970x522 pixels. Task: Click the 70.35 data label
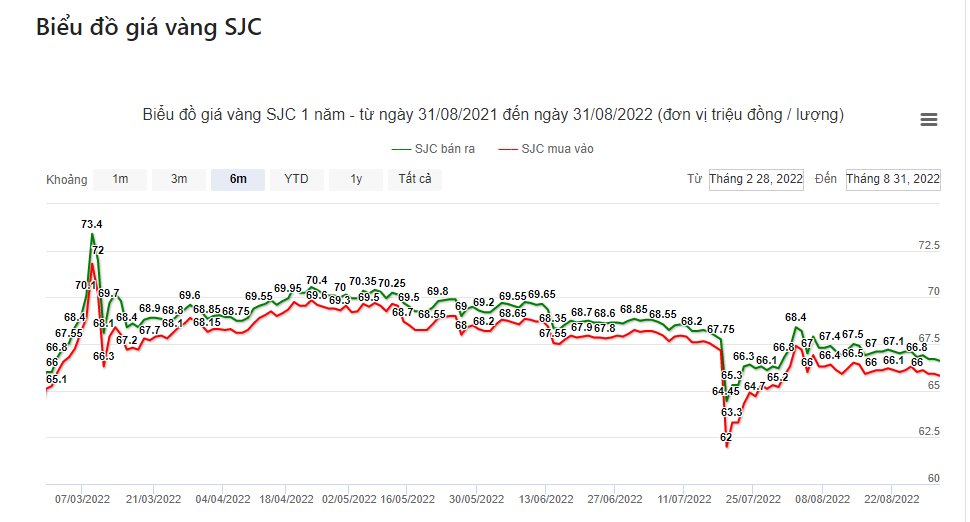click(363, 281)
